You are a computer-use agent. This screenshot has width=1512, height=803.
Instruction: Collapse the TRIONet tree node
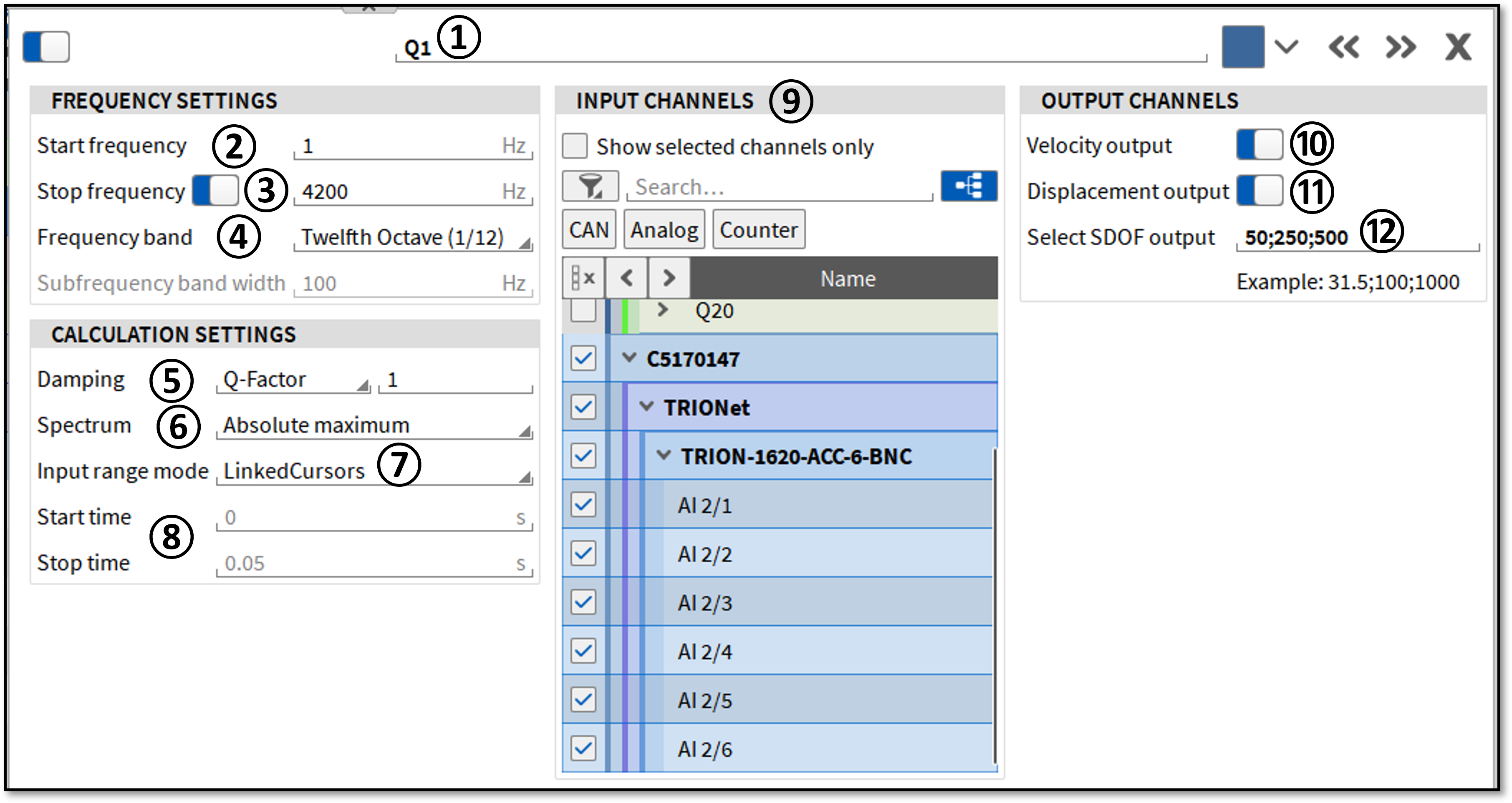click(646, 406)
